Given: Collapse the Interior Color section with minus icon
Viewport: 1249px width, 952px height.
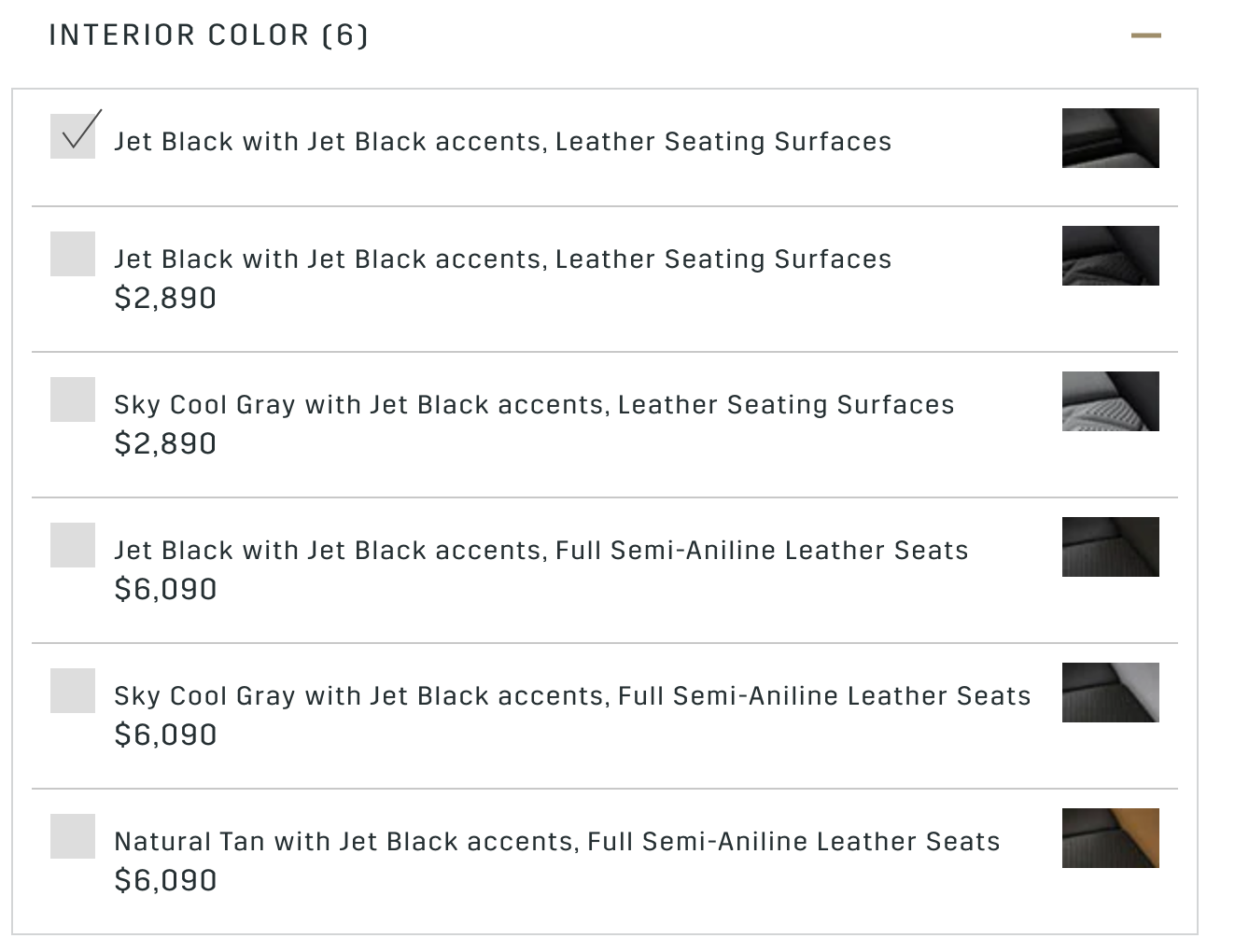Looking at the screenshot, I should pyautogui.click(x=1145, y=36).
